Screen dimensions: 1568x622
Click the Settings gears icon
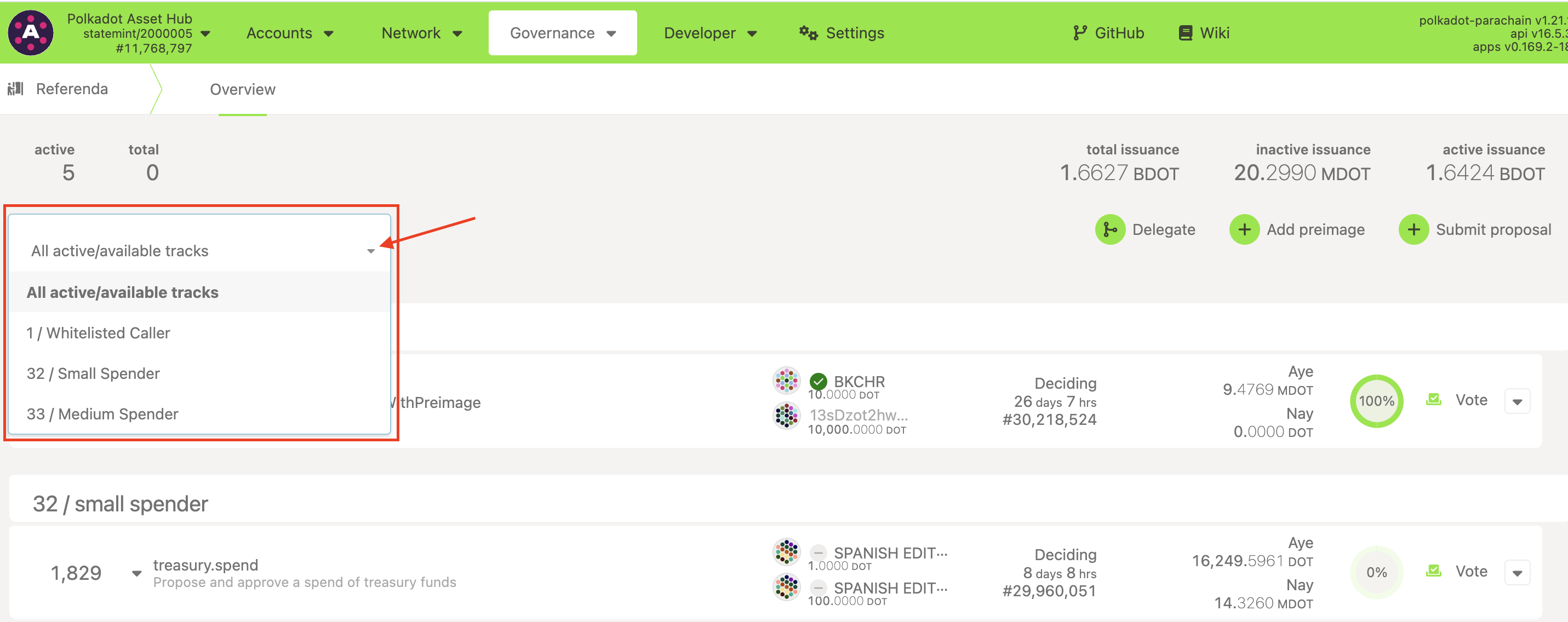[808, 33]
